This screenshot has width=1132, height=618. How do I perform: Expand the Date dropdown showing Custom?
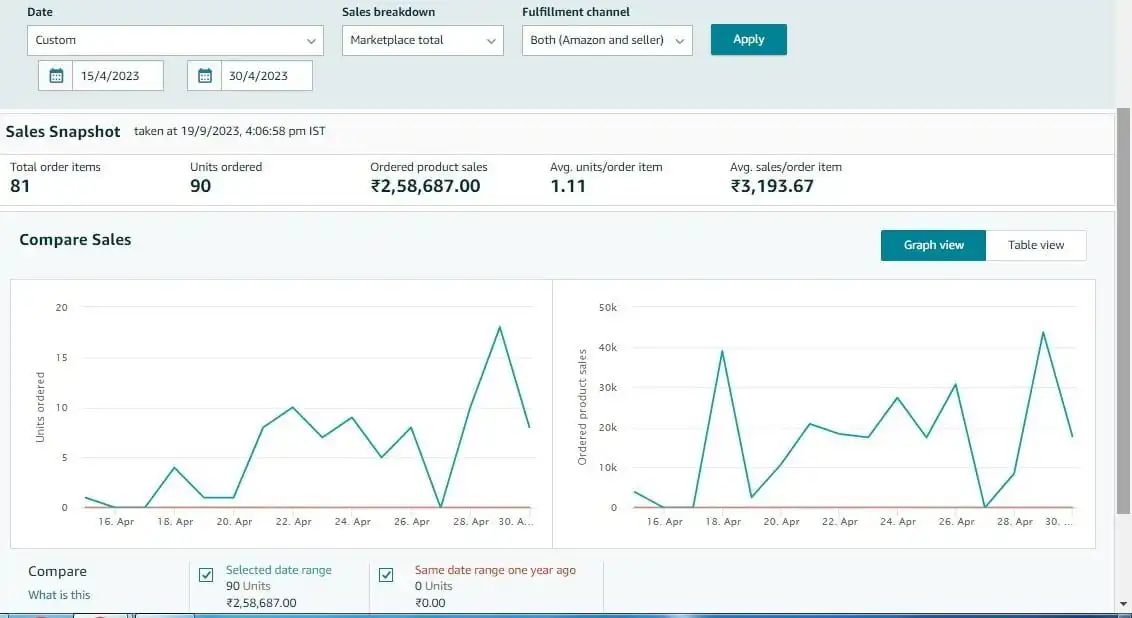pyautogui.click(x=175, y=40)
